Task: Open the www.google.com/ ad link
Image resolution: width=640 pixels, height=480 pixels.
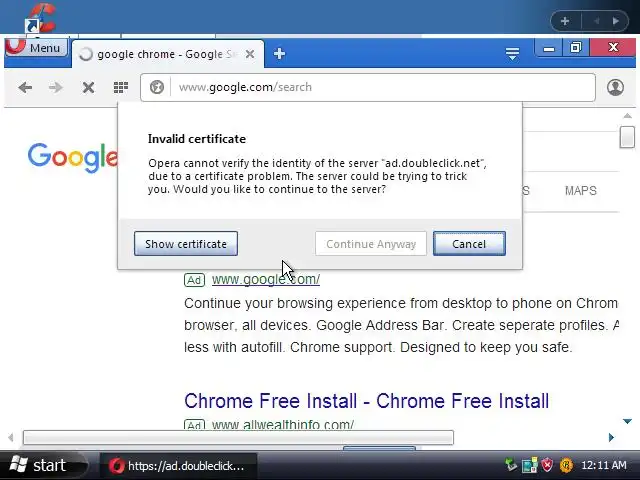Action: (x=266, y=280)
